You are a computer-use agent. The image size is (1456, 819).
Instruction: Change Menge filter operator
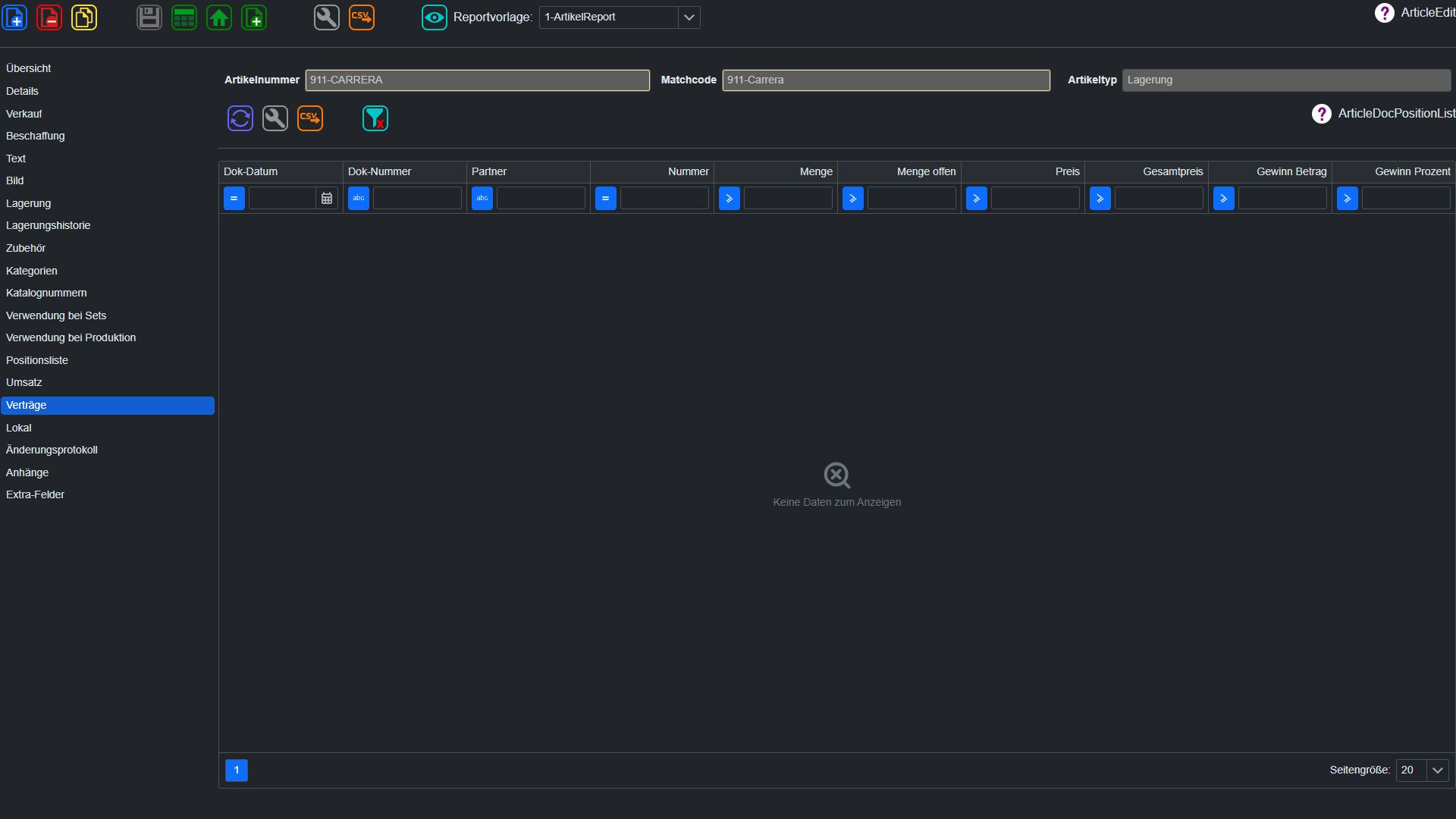[x=730, y=198]
